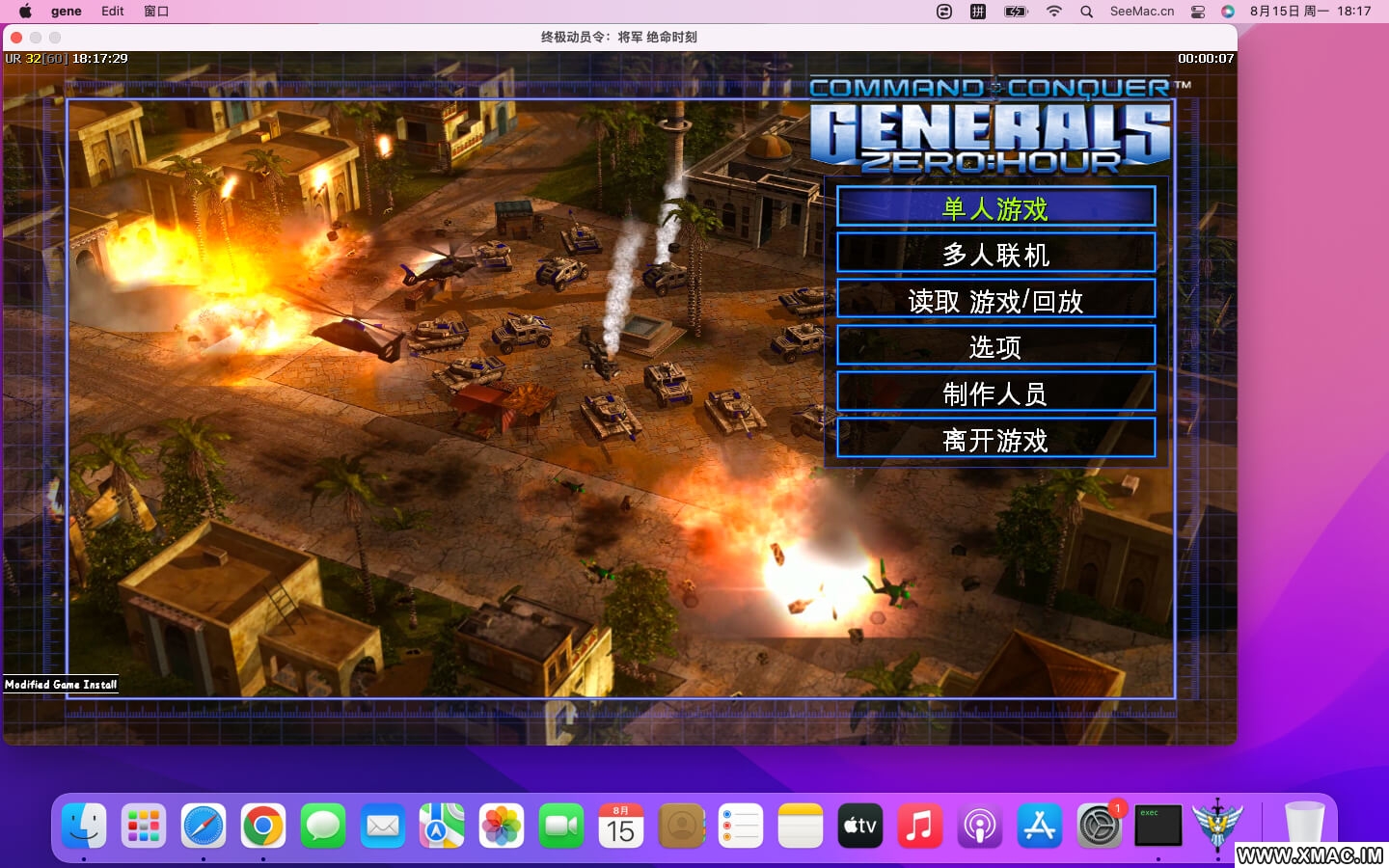Open Messages app in dock
The image size is (1389, 868).
click(323, 827)
